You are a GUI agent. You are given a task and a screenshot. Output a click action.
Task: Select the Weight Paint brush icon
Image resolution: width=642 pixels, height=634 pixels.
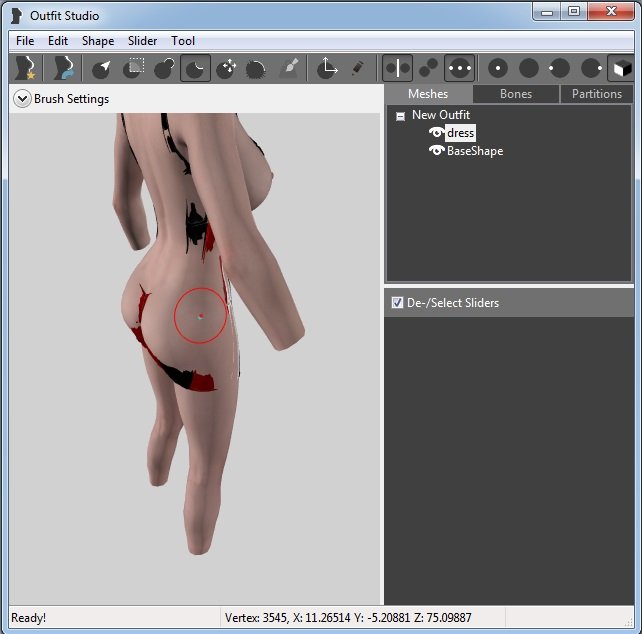coord(289,68)
